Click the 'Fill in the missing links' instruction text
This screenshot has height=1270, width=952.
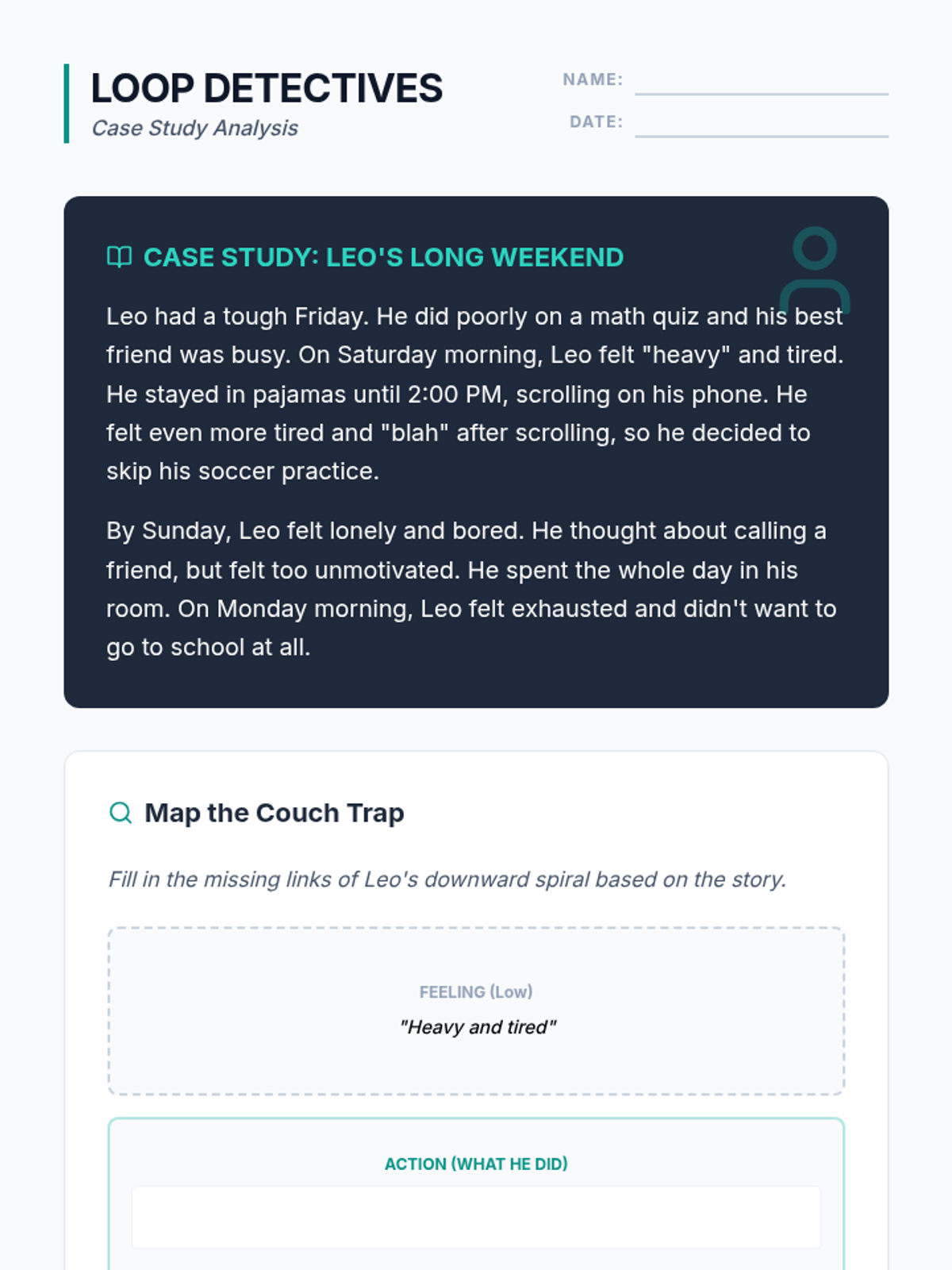point(447,879)
